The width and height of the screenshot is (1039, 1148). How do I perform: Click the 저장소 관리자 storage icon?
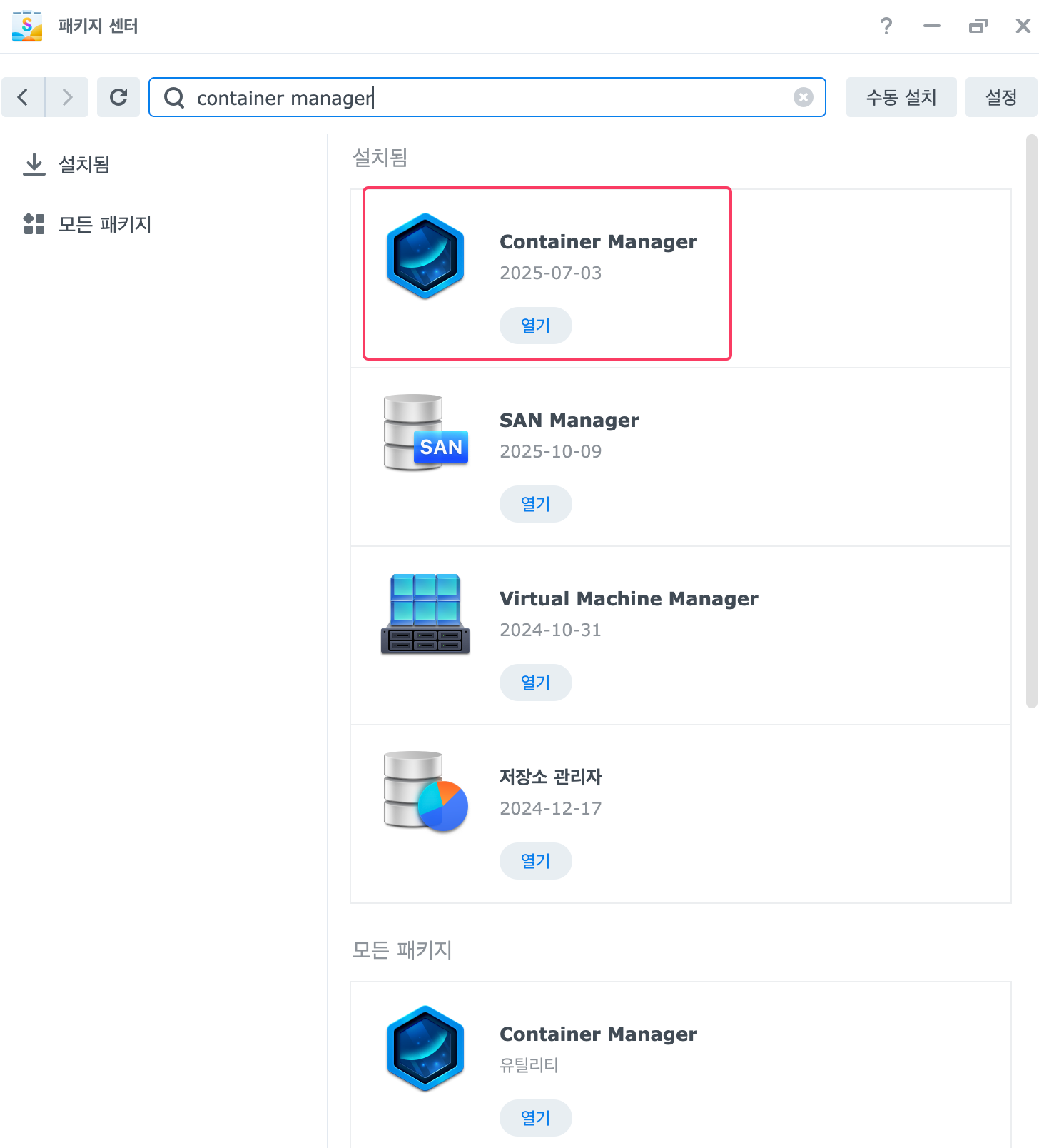425,791
